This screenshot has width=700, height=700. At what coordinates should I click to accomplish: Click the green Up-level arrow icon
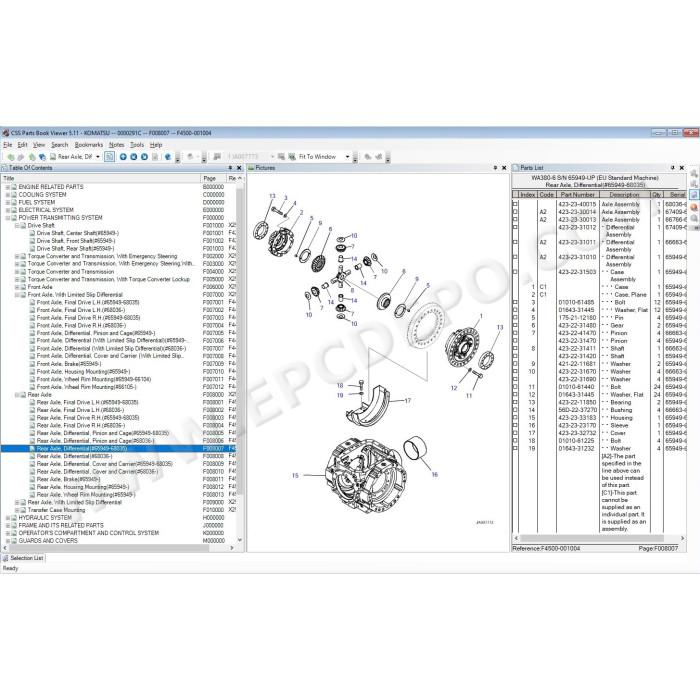pos(32,157)
